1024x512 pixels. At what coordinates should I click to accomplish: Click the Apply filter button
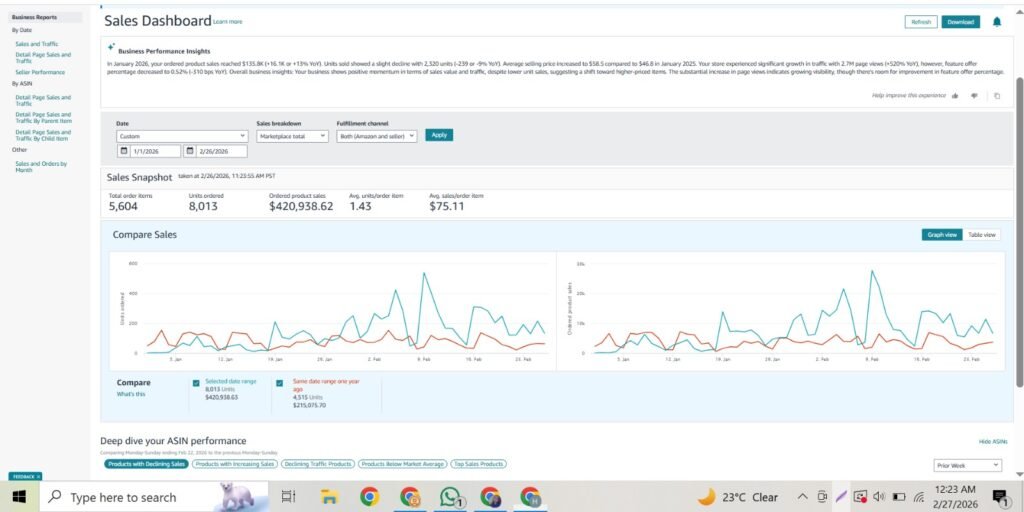pos(439,135)
